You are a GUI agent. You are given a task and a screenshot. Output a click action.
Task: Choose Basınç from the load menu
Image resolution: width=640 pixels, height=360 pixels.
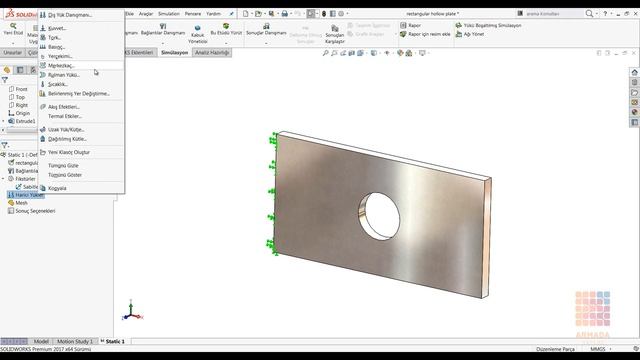pyautogui.click(x=81, y=47)
